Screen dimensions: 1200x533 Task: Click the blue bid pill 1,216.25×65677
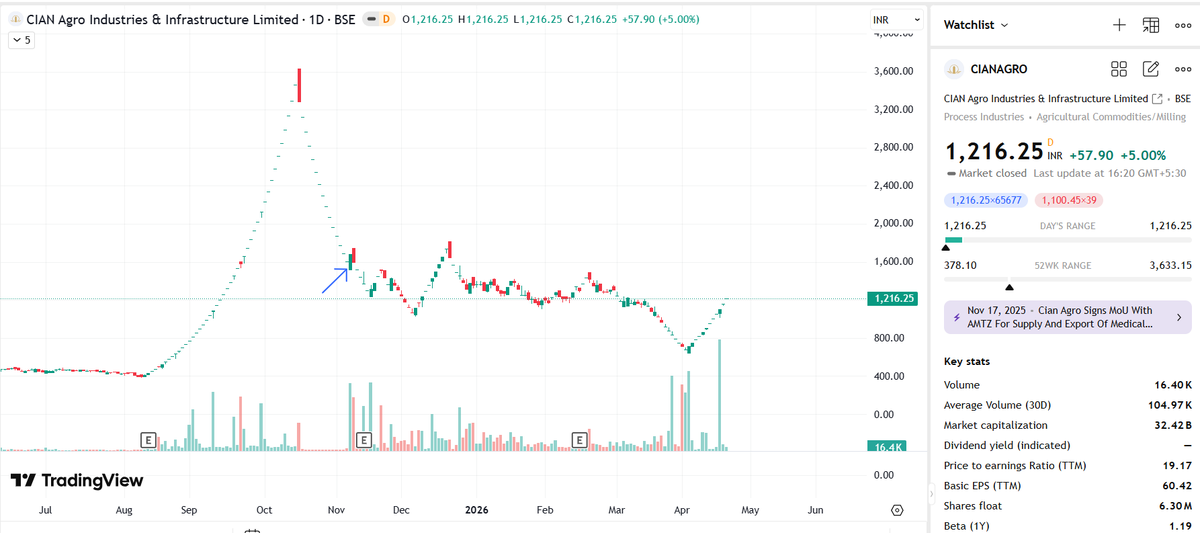986,200
